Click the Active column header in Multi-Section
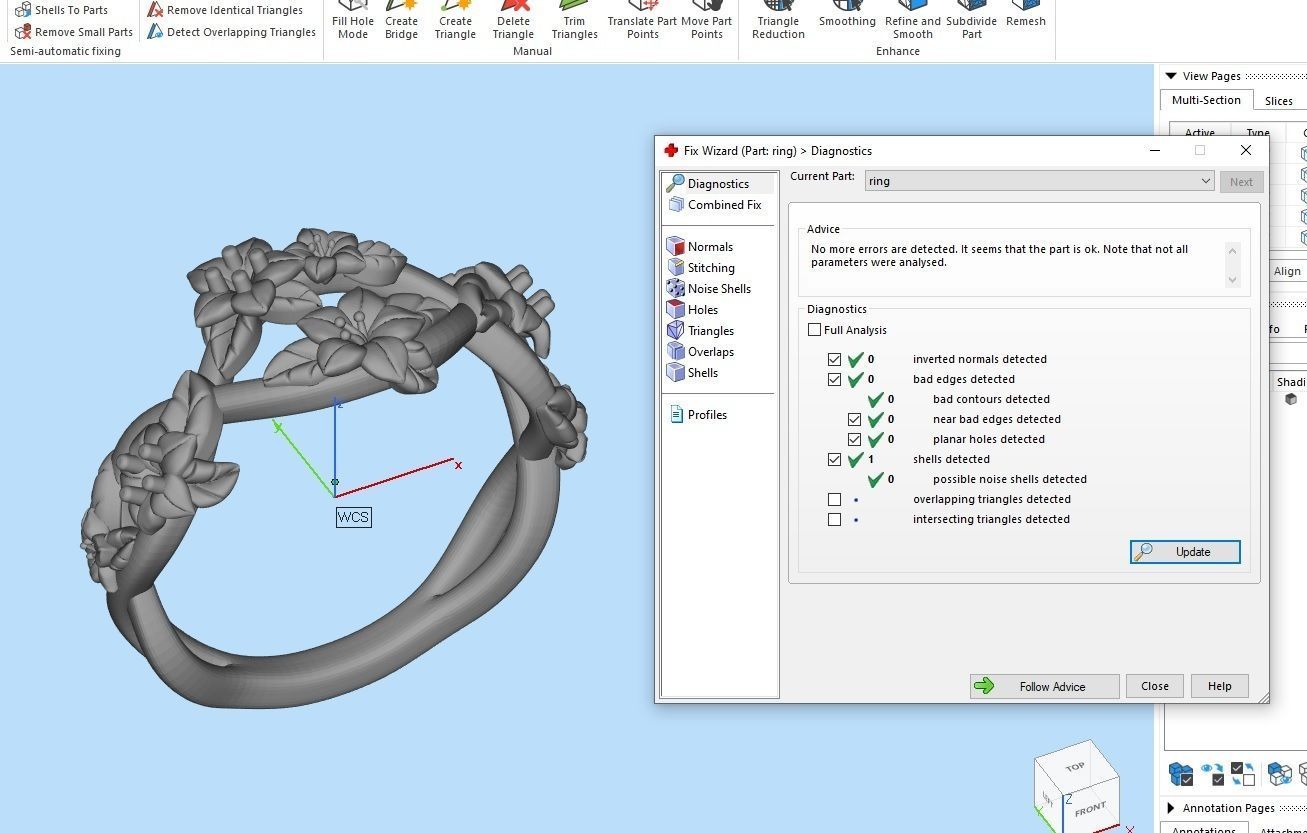Screen dimensions: 1307x833 click(x=1199, y=133)
